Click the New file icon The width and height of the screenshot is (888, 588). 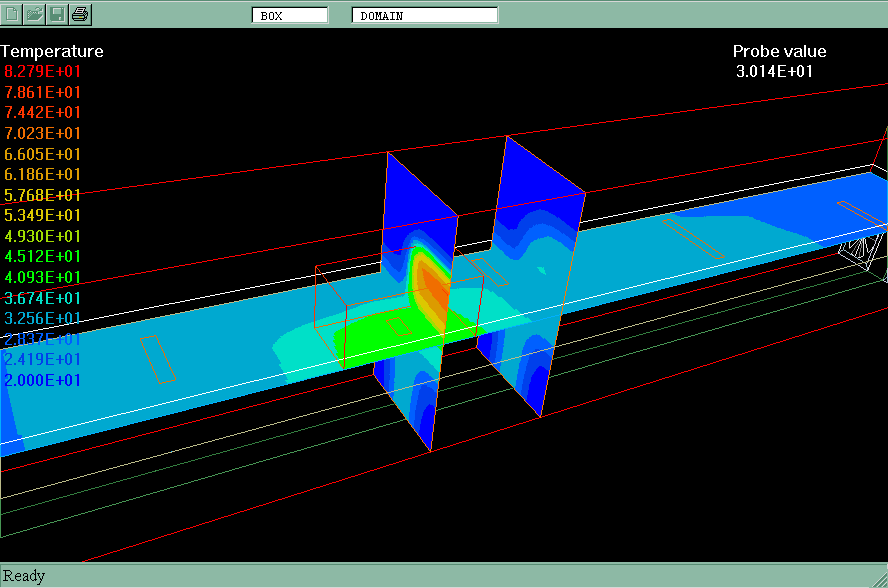coord(11,14)
